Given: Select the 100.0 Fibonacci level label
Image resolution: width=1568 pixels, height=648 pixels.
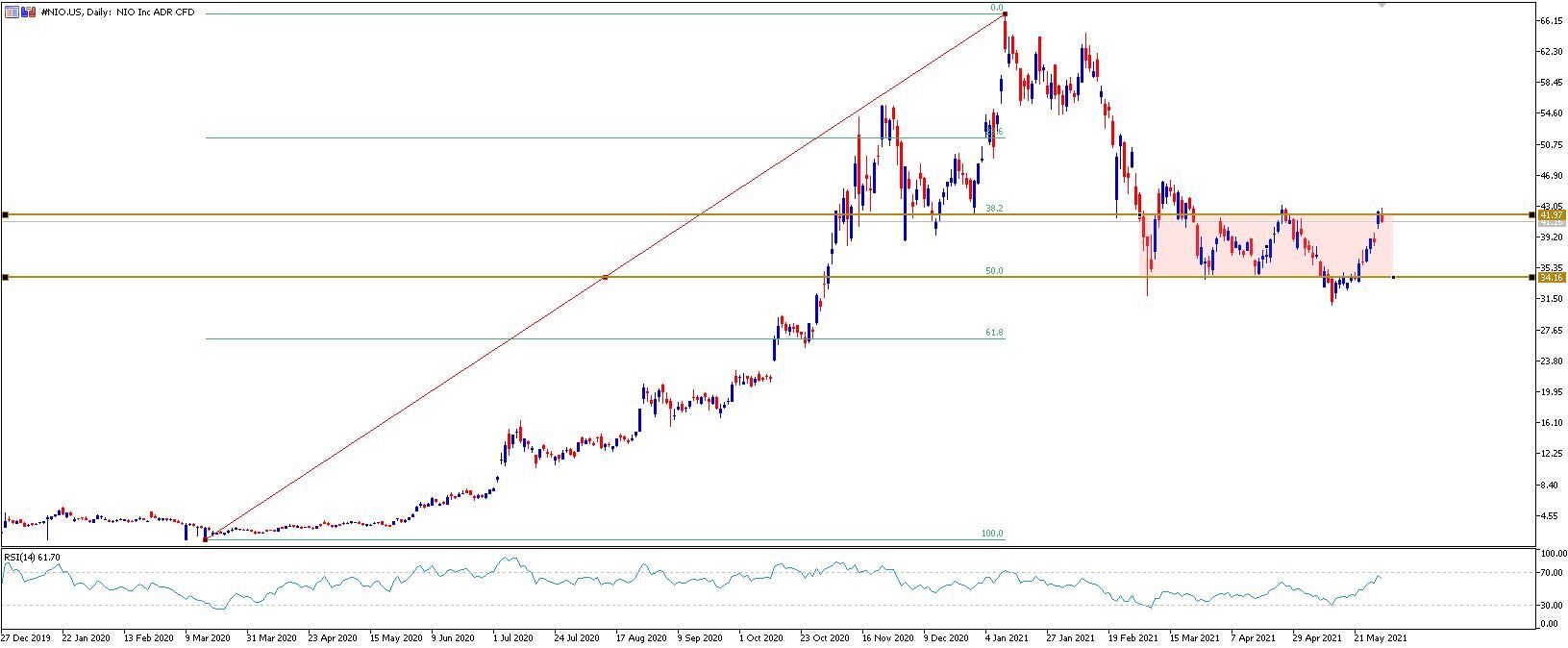Looking at the screenshot, I should coord(993,534).
